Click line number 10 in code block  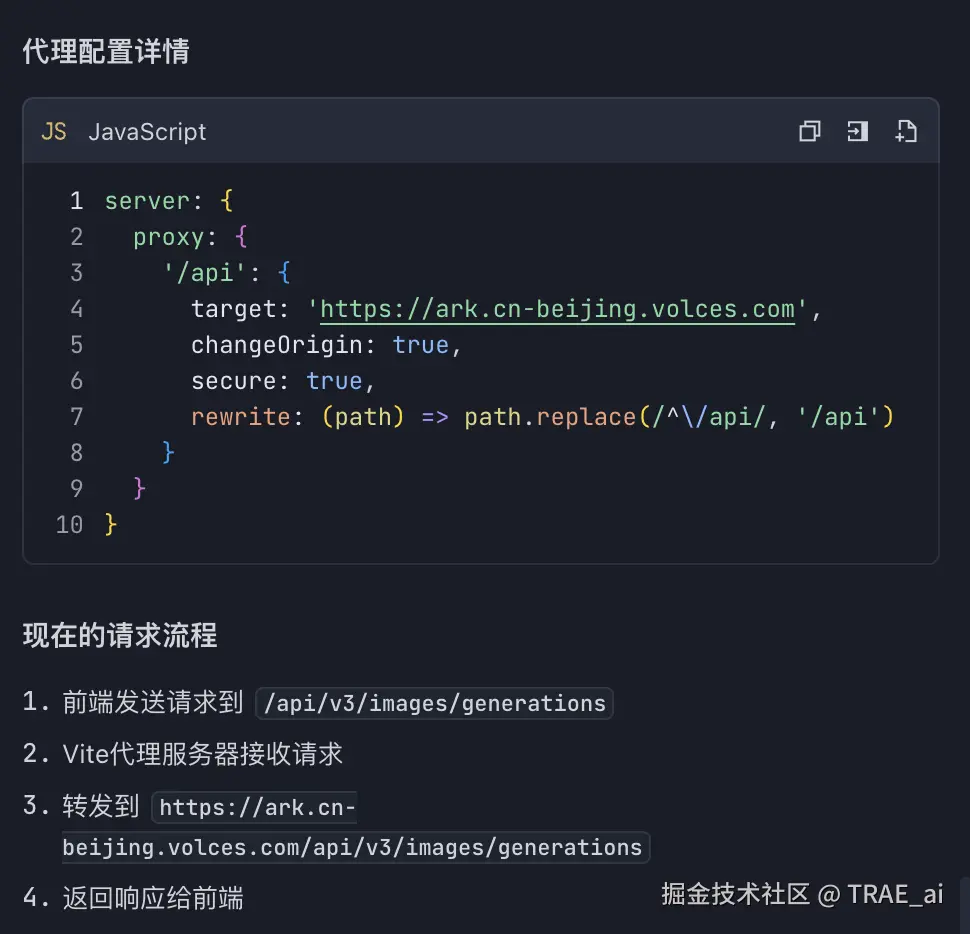70,524
